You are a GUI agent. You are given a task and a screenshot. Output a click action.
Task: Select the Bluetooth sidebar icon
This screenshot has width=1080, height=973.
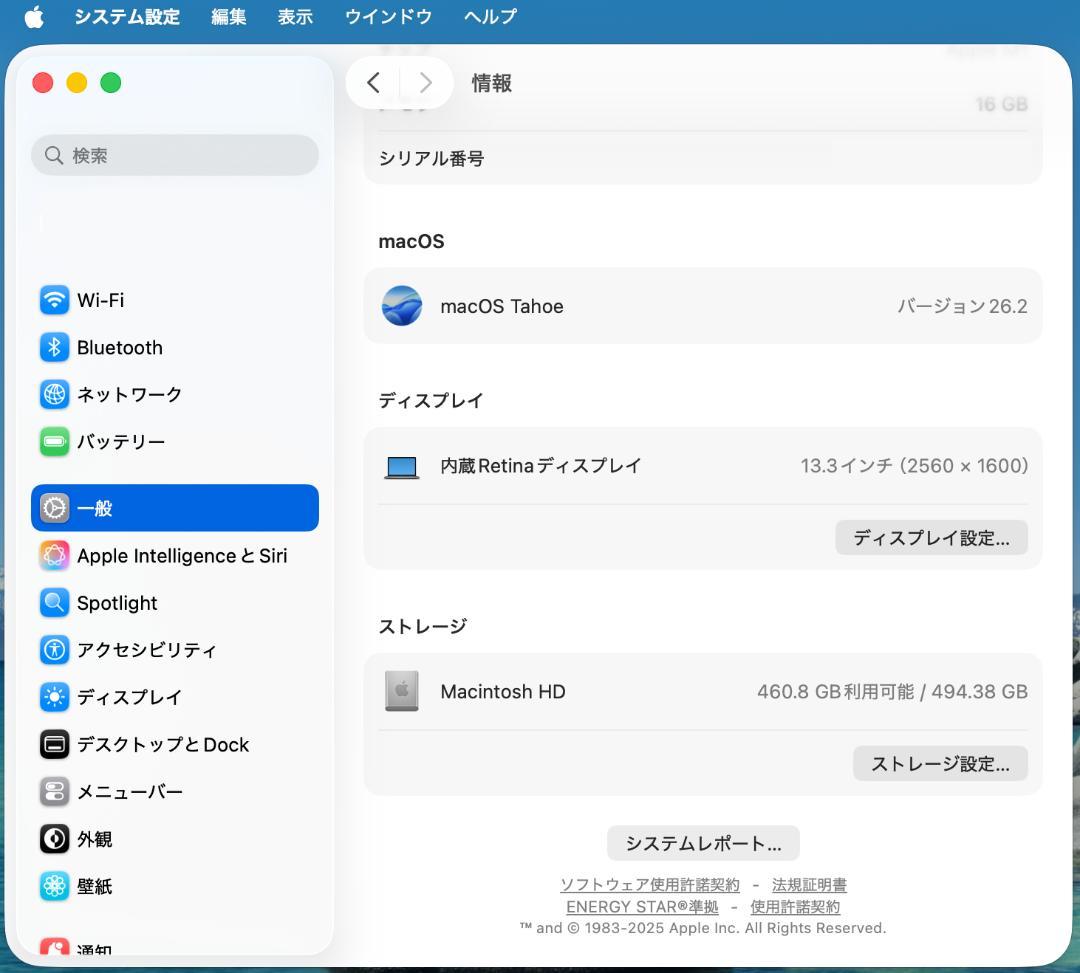[54, 347]
